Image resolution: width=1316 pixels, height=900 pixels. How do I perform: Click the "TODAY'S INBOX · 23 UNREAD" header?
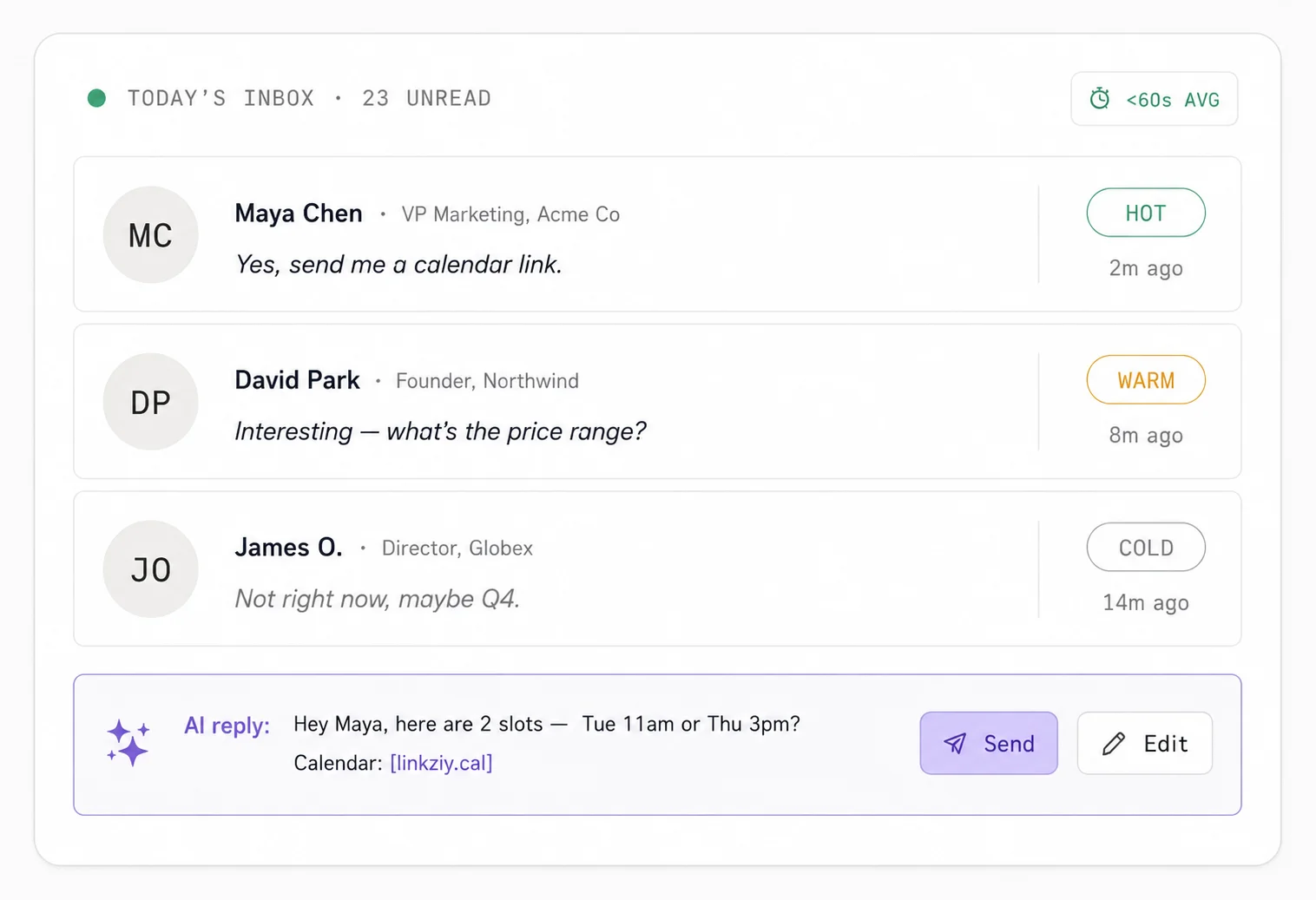(309, 98)
